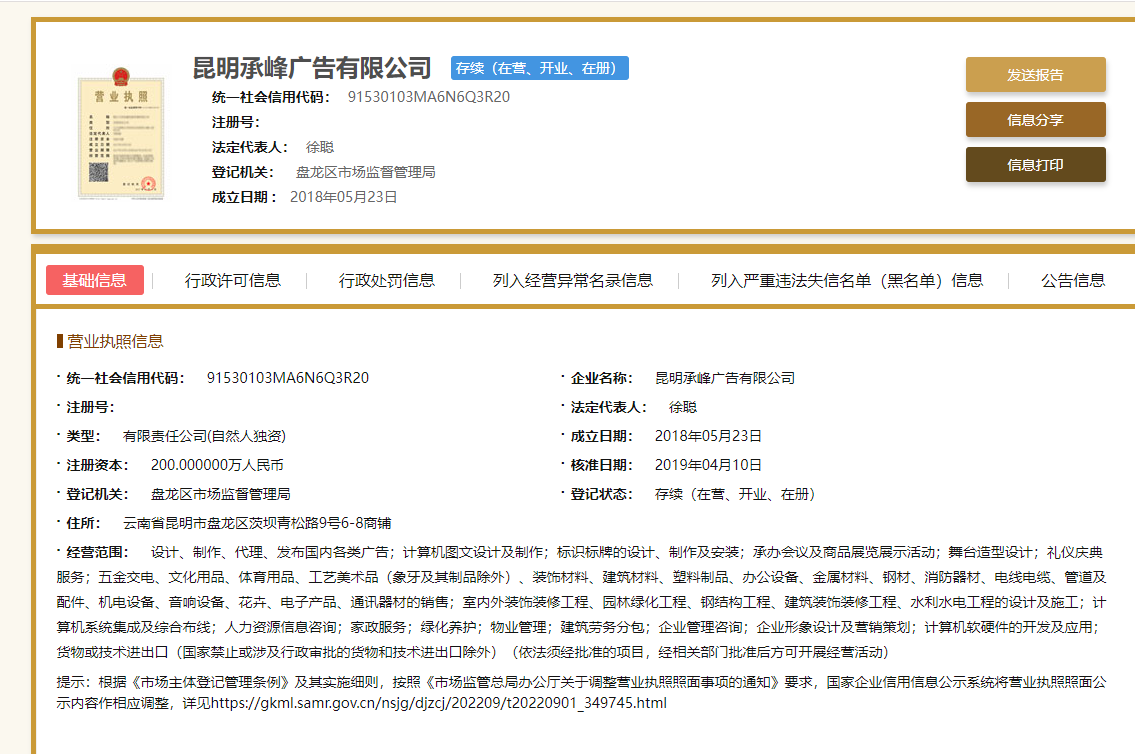Click the 经营范围 field label

click(97, 552)
